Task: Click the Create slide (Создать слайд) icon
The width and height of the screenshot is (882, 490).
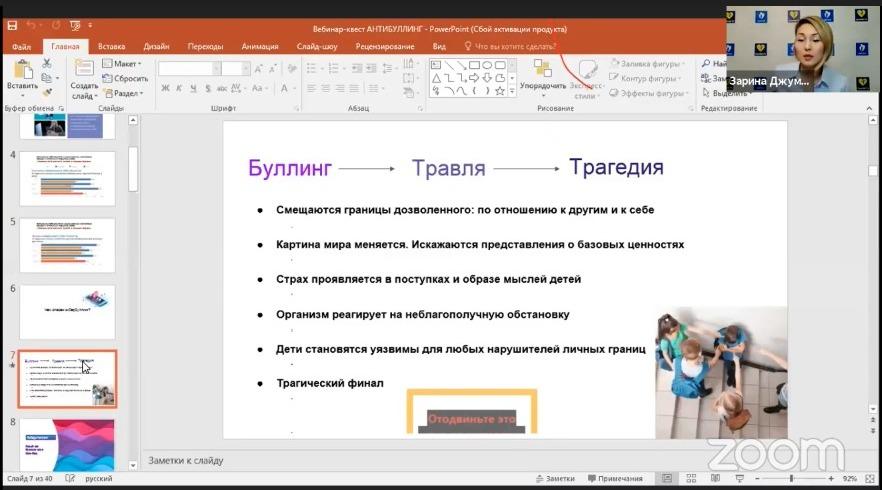Action: tap(84, 75)
